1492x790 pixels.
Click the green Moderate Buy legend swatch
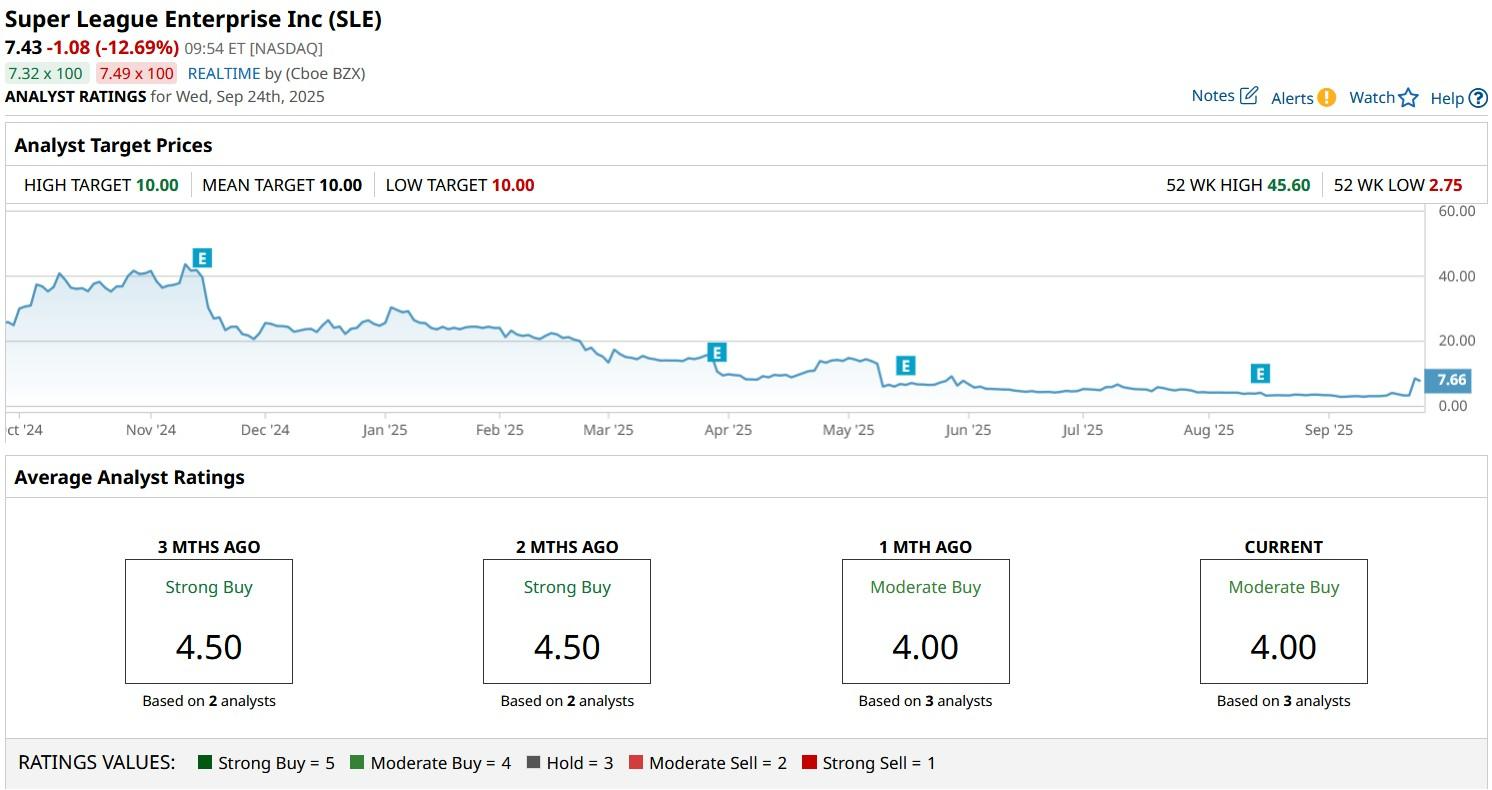(357, 763)
